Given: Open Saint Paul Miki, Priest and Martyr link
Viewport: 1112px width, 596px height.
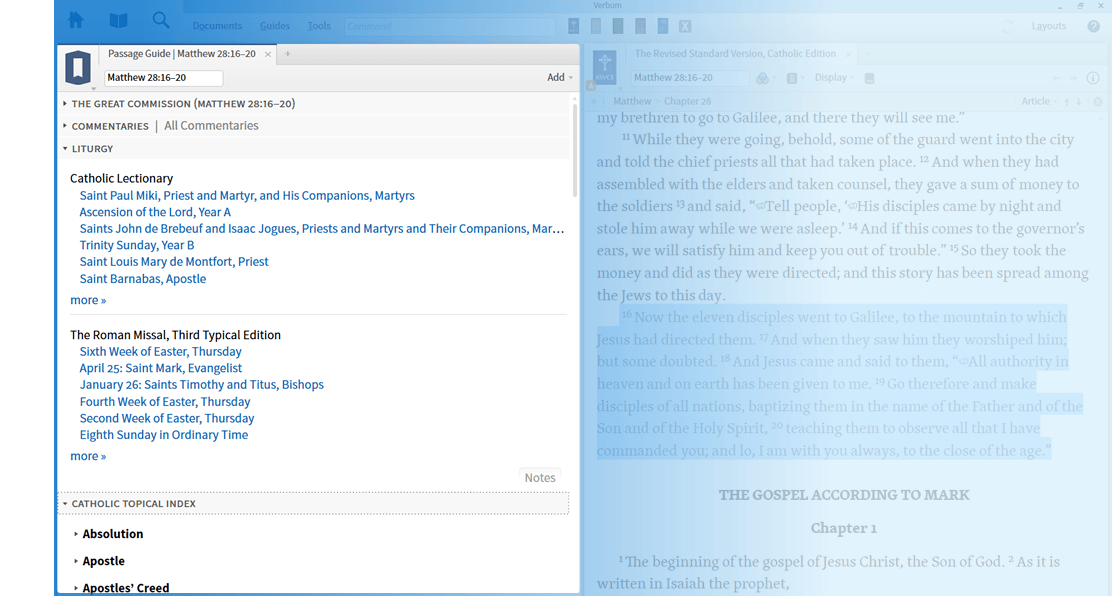Looking at the screenshot, I should coord(247,196).
